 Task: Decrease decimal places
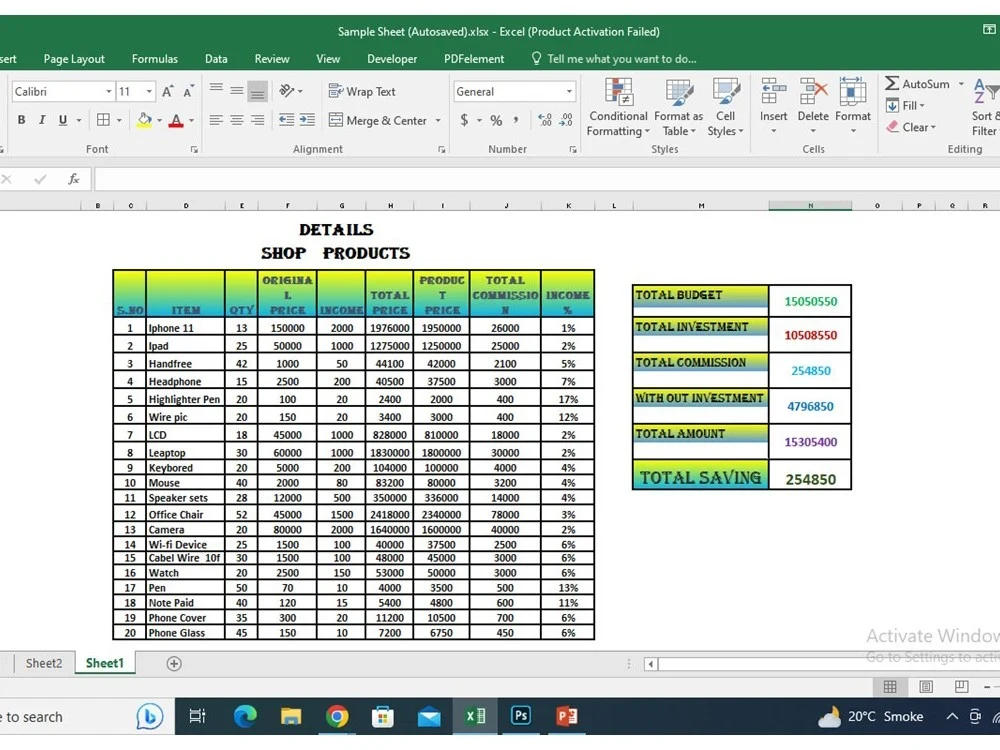[566, 120]
